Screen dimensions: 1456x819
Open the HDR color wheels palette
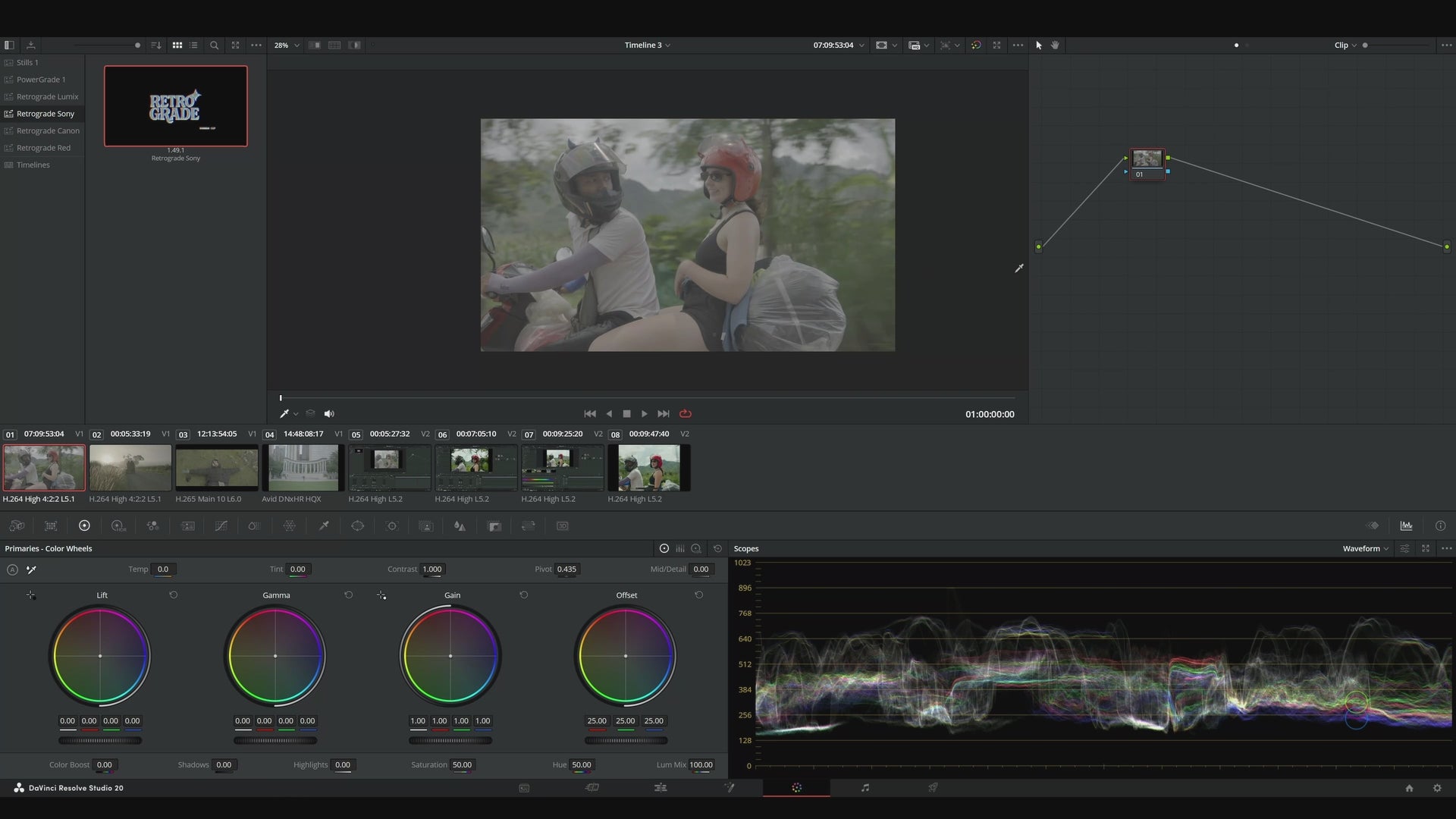click(118, 526)
